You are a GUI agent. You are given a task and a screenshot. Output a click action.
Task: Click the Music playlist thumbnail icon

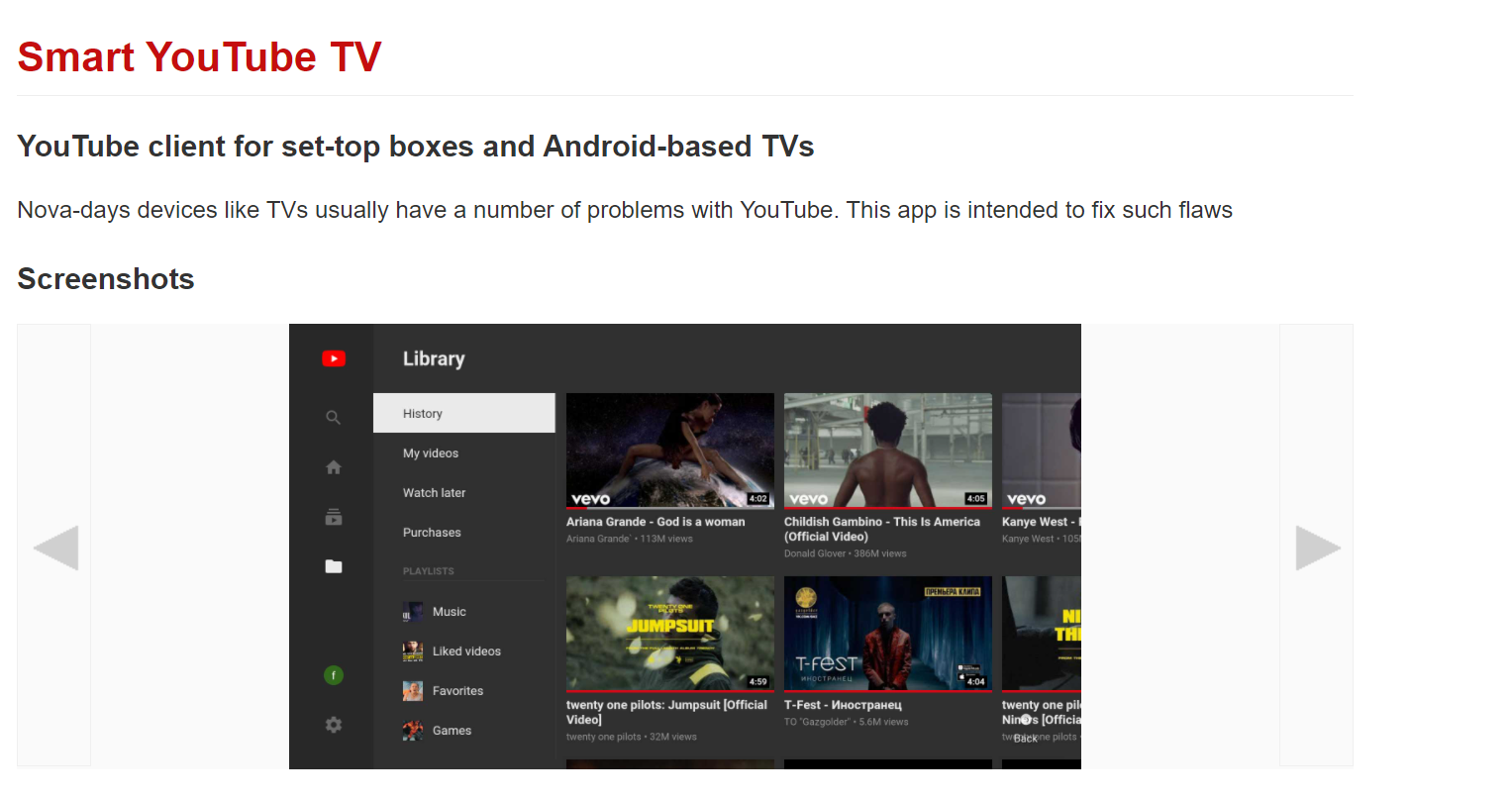click(x=413, y=612)
